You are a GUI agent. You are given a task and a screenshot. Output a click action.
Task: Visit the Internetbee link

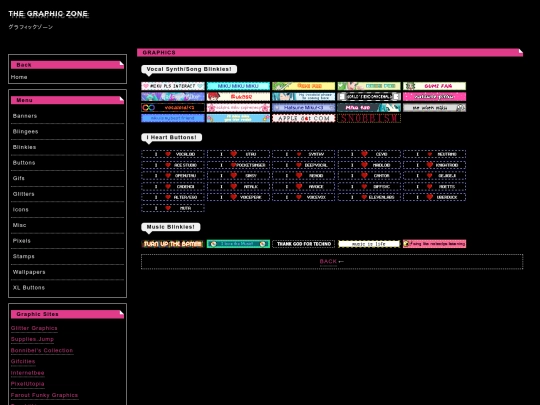[x=28, y=373]
